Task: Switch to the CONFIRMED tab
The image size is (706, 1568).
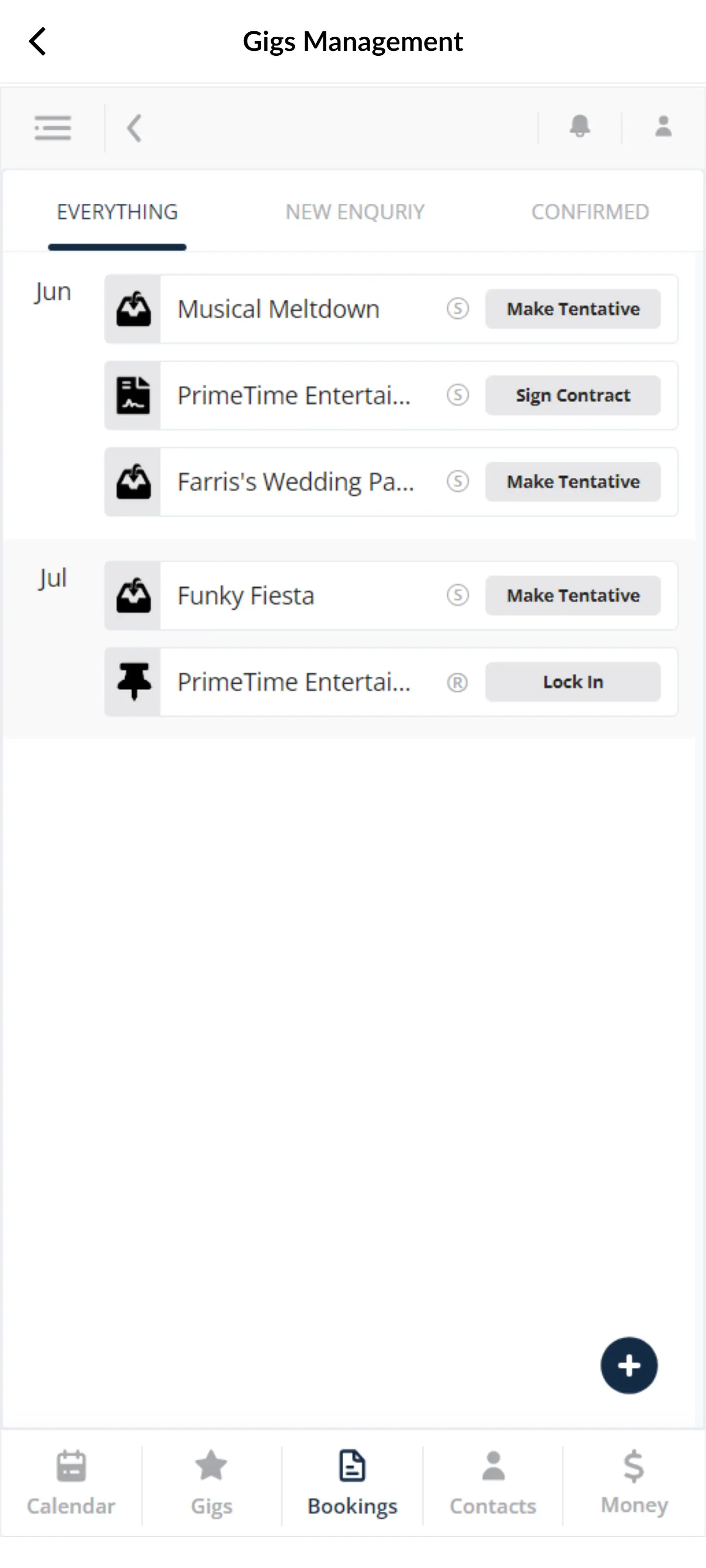Action: point(590,212)
